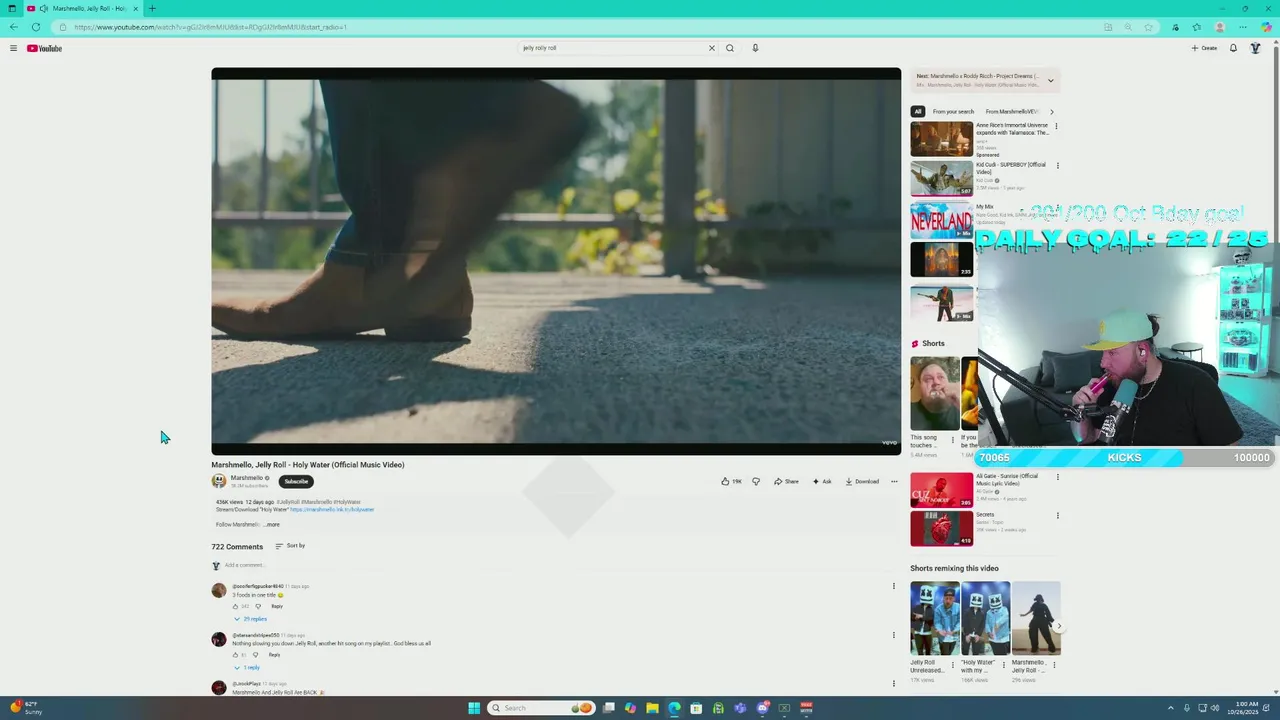This screenshot has height=720, width=1280.
Task: Open the Windows Start menu
Action: (x=474, y=708)
